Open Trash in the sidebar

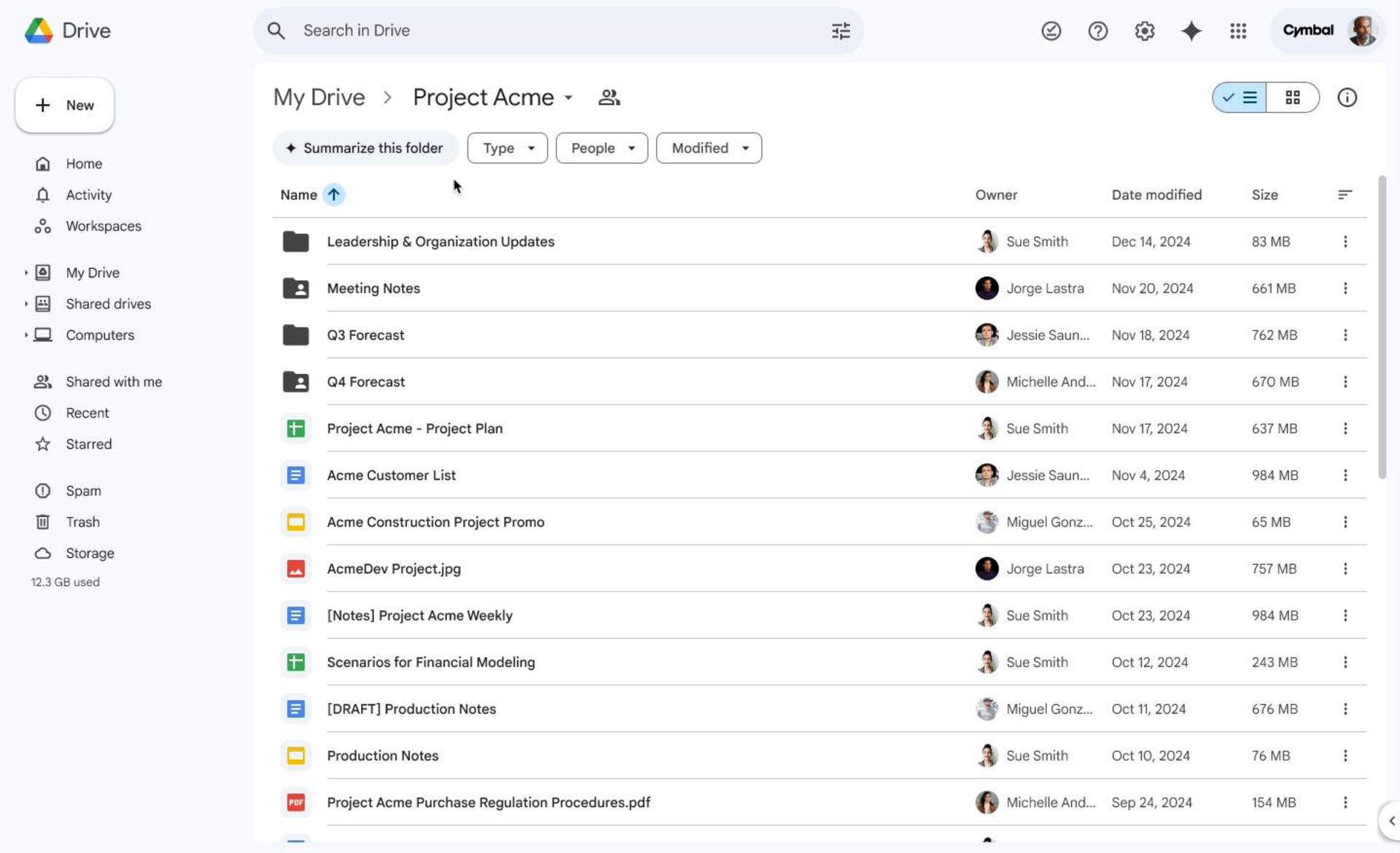click(82, 522)
